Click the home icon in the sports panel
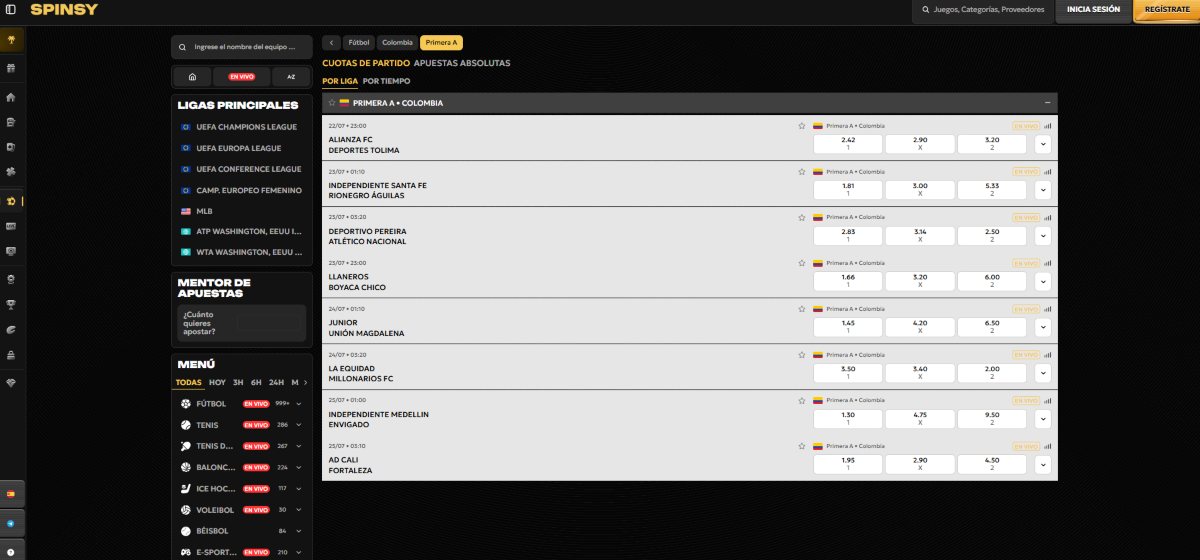Screen dimensions: 1200x560 point(192,76)
